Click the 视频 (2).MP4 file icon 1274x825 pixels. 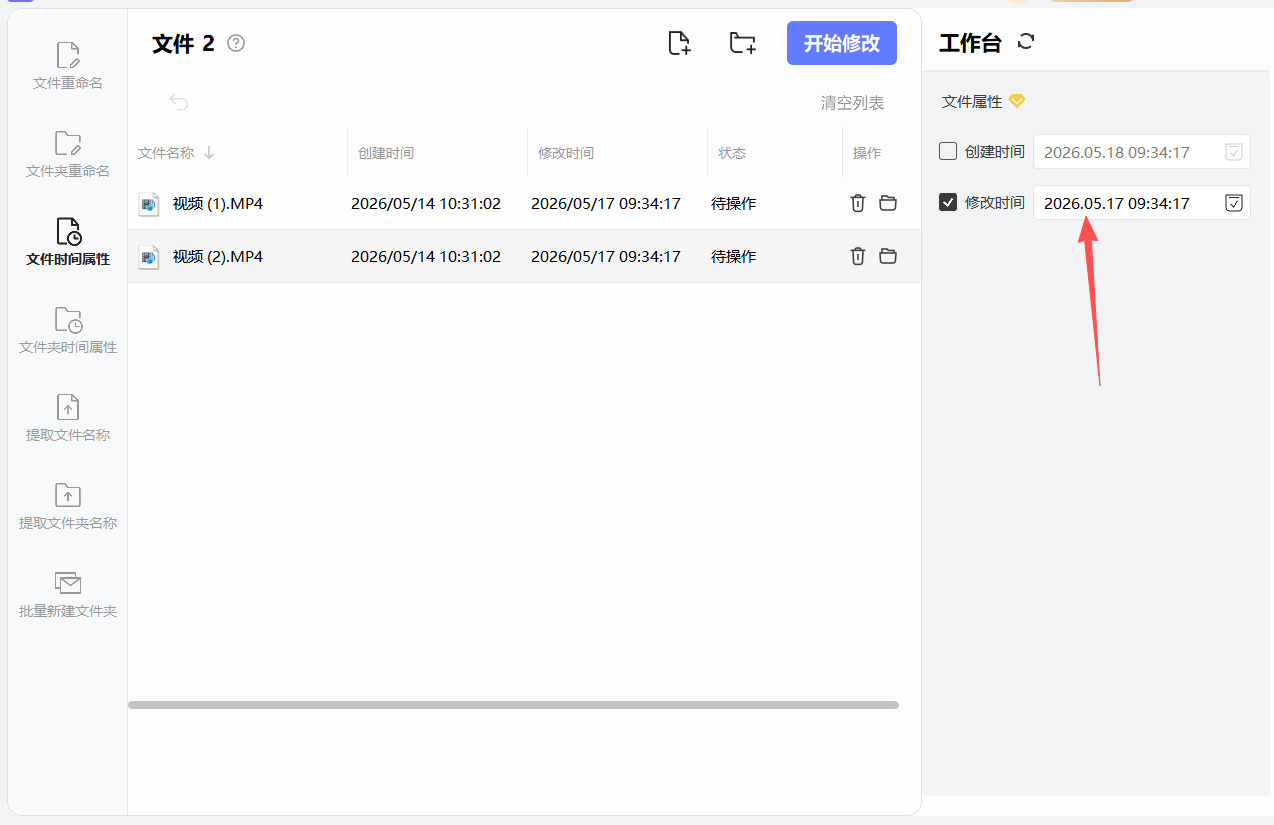149,257
